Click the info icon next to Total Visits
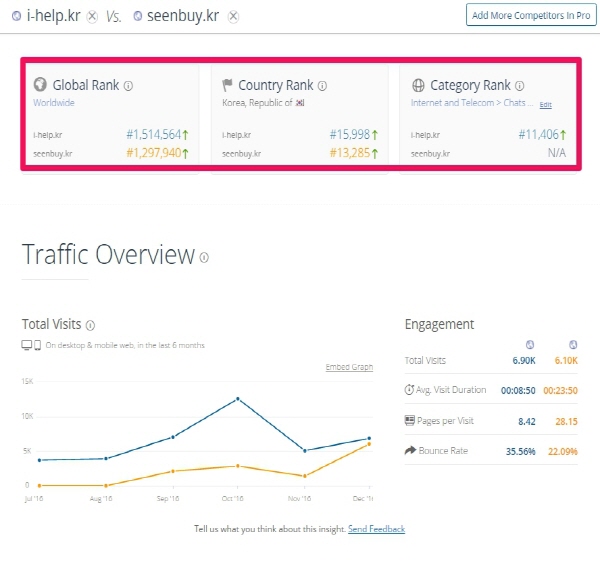This screenshot has height=569, width=600. (90, 325)
